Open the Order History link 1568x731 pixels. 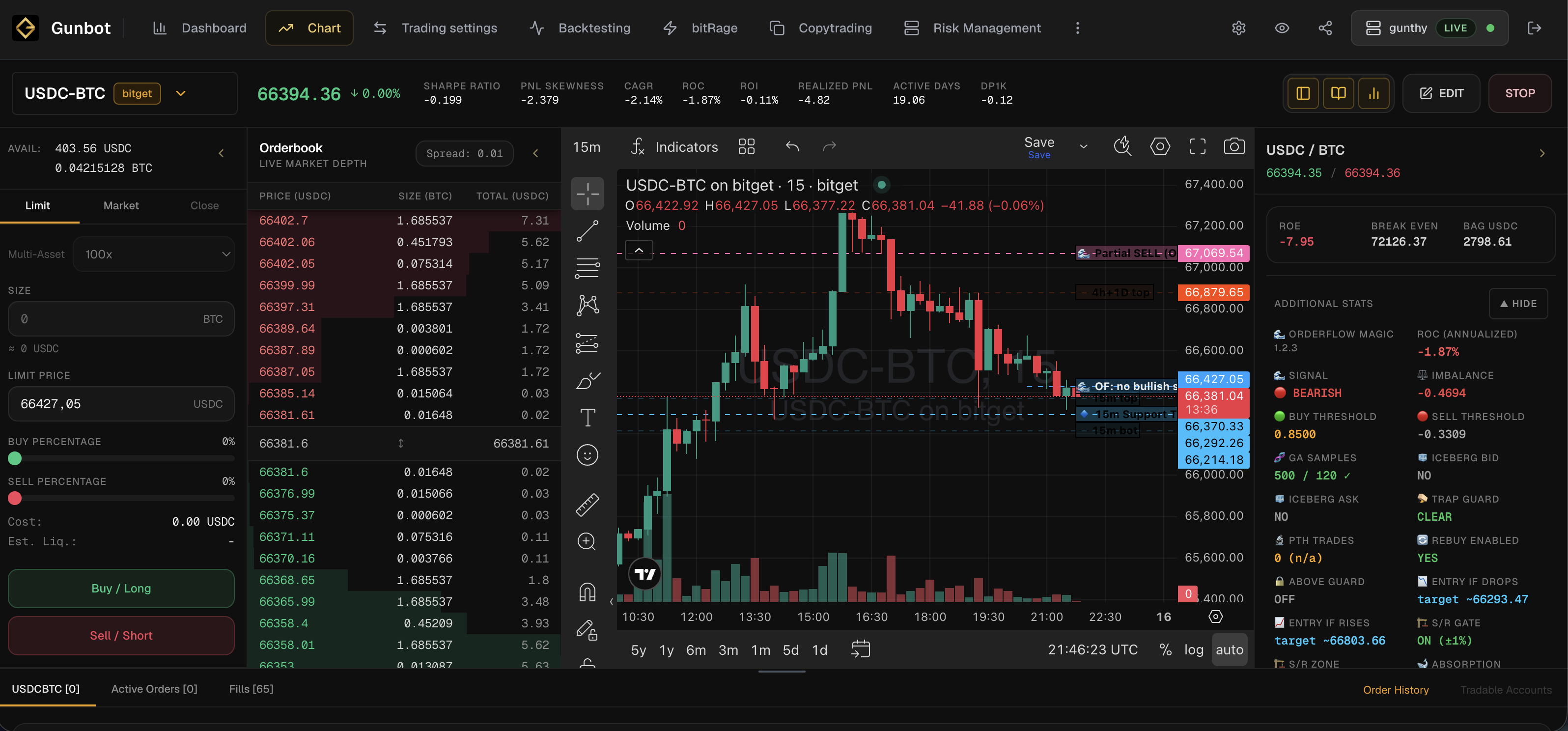pos(1396,690)
